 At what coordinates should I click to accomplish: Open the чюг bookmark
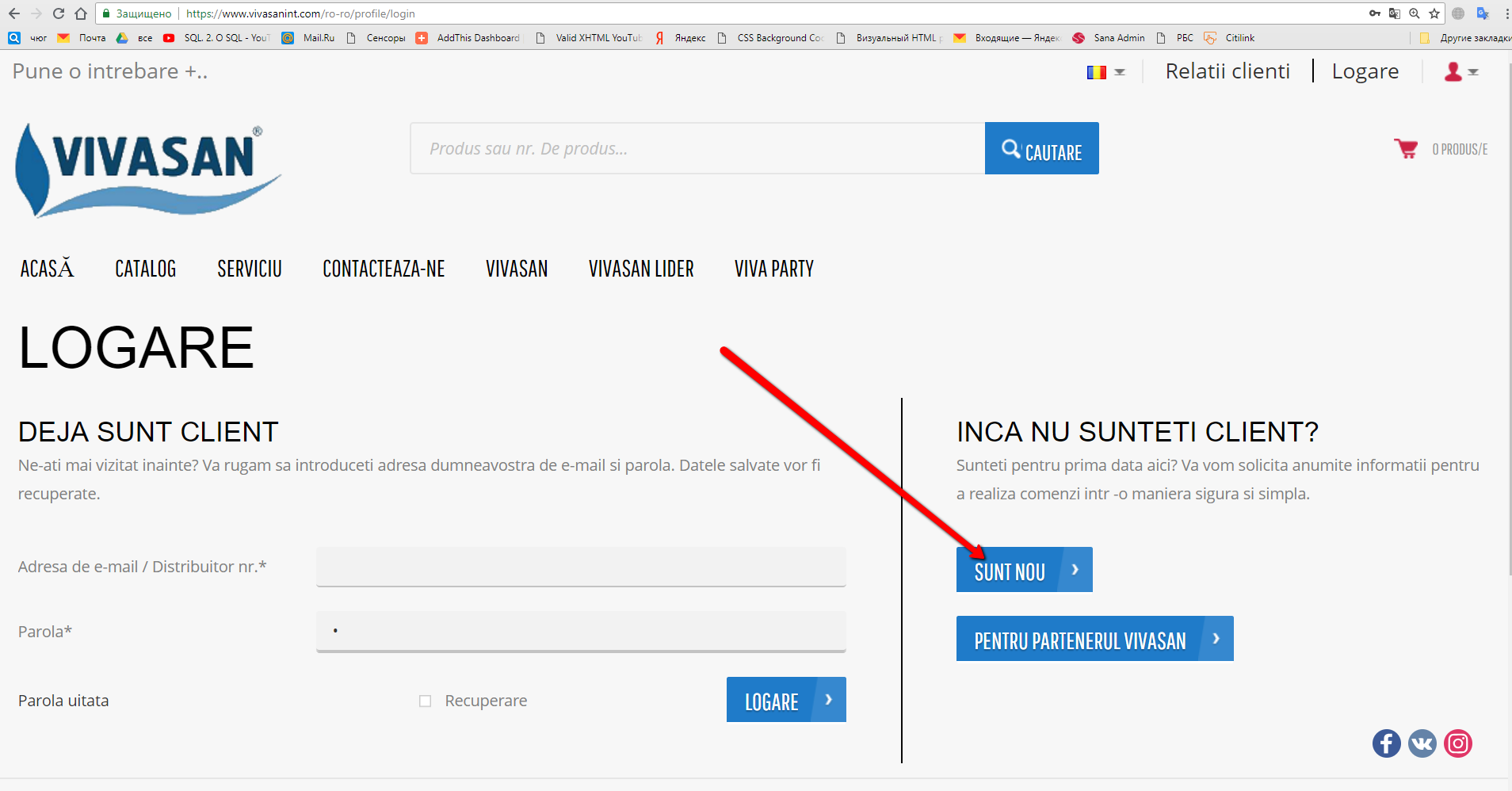pyautogui.click(x=28, y=37)
